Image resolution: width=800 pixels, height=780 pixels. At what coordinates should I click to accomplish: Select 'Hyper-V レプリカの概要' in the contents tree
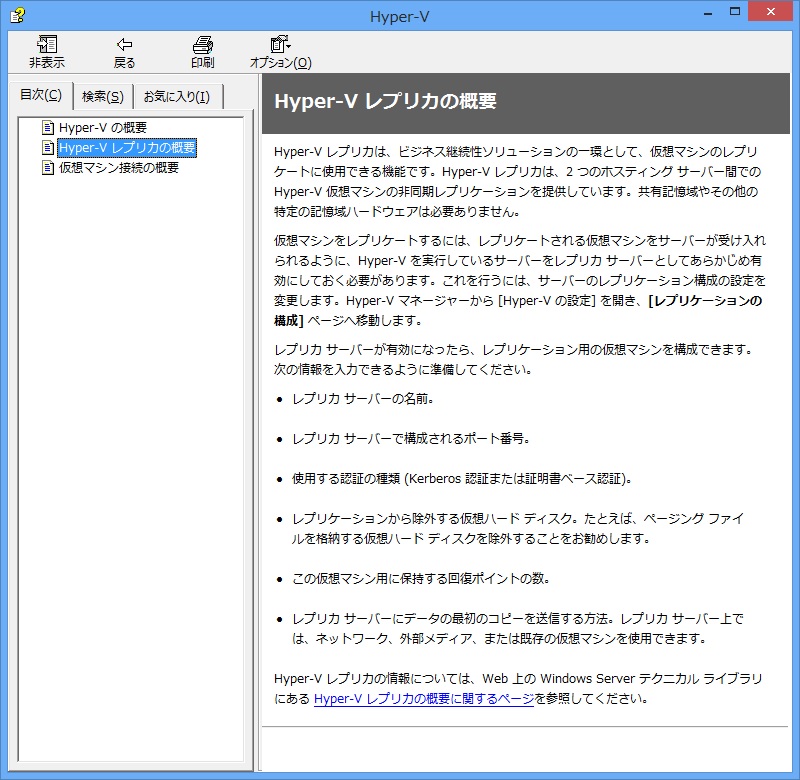click(x=127, y=148)
